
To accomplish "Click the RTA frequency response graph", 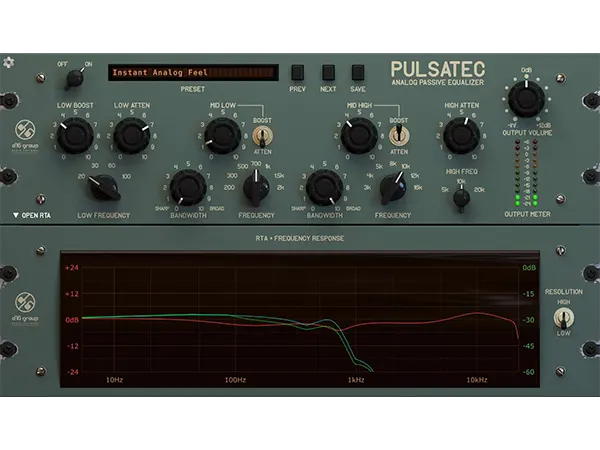I will pos(300,319).
